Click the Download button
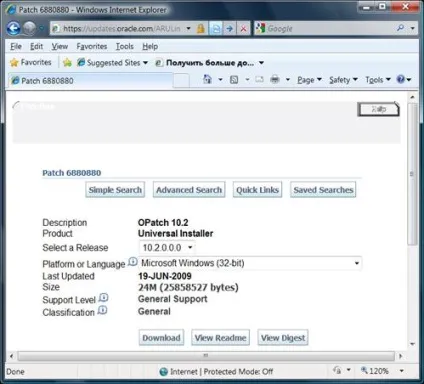 tap(161, 338)
